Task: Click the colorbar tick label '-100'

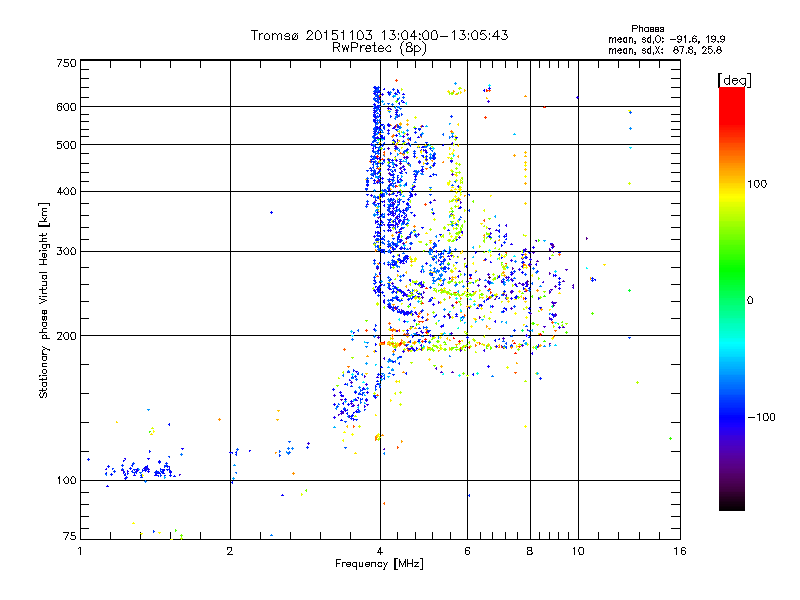Action: click(761, 417)
